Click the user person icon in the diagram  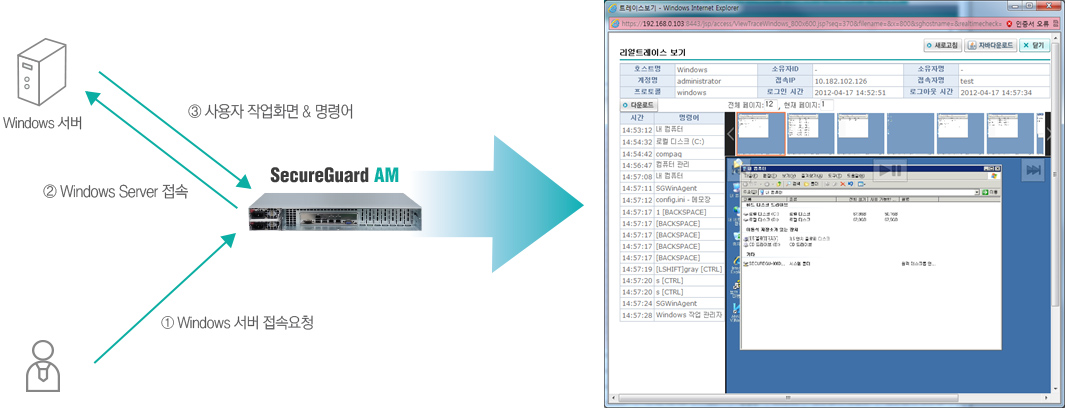click(x=42, y=366)
